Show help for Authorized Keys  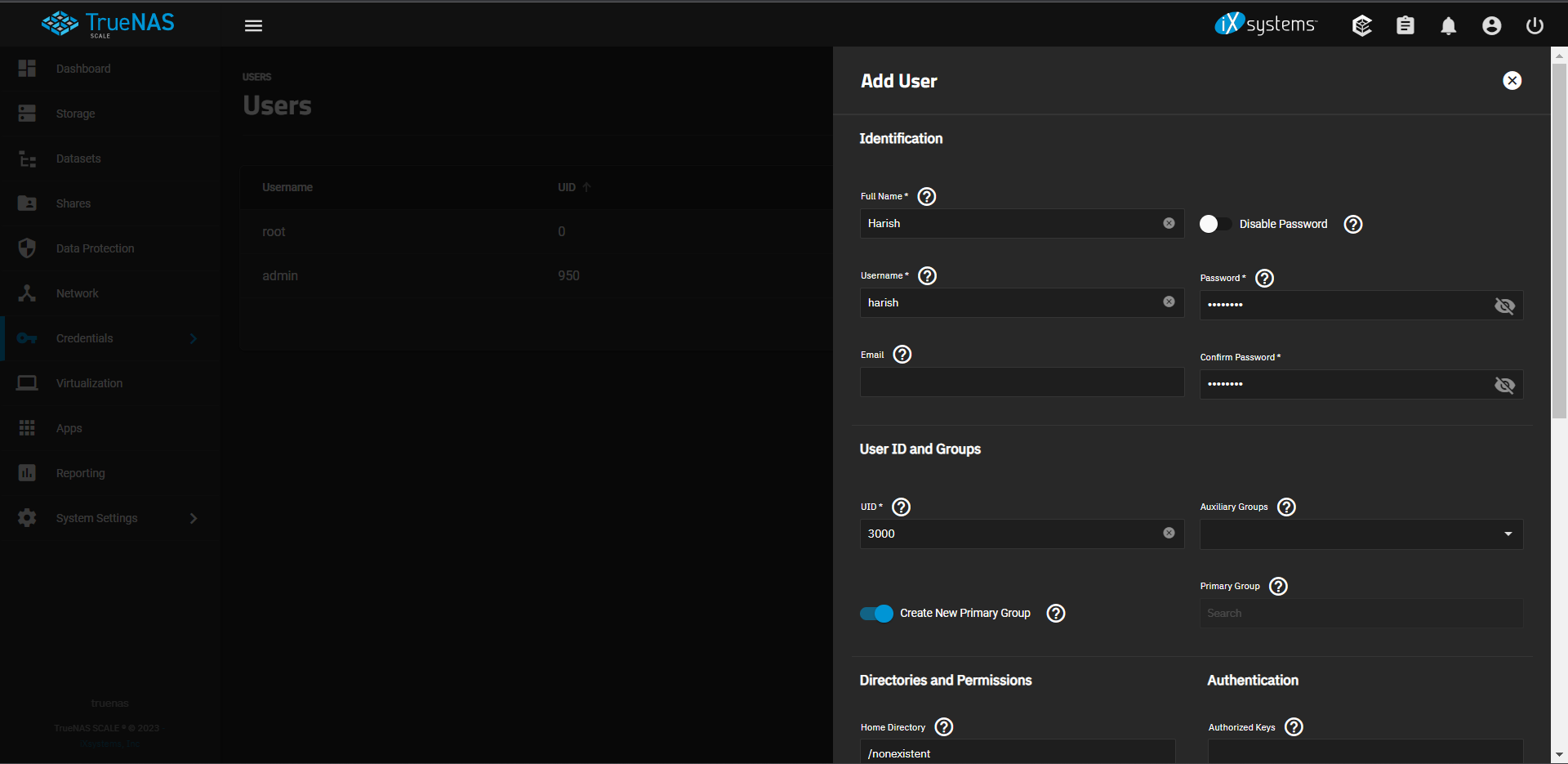coord(1294,726)
